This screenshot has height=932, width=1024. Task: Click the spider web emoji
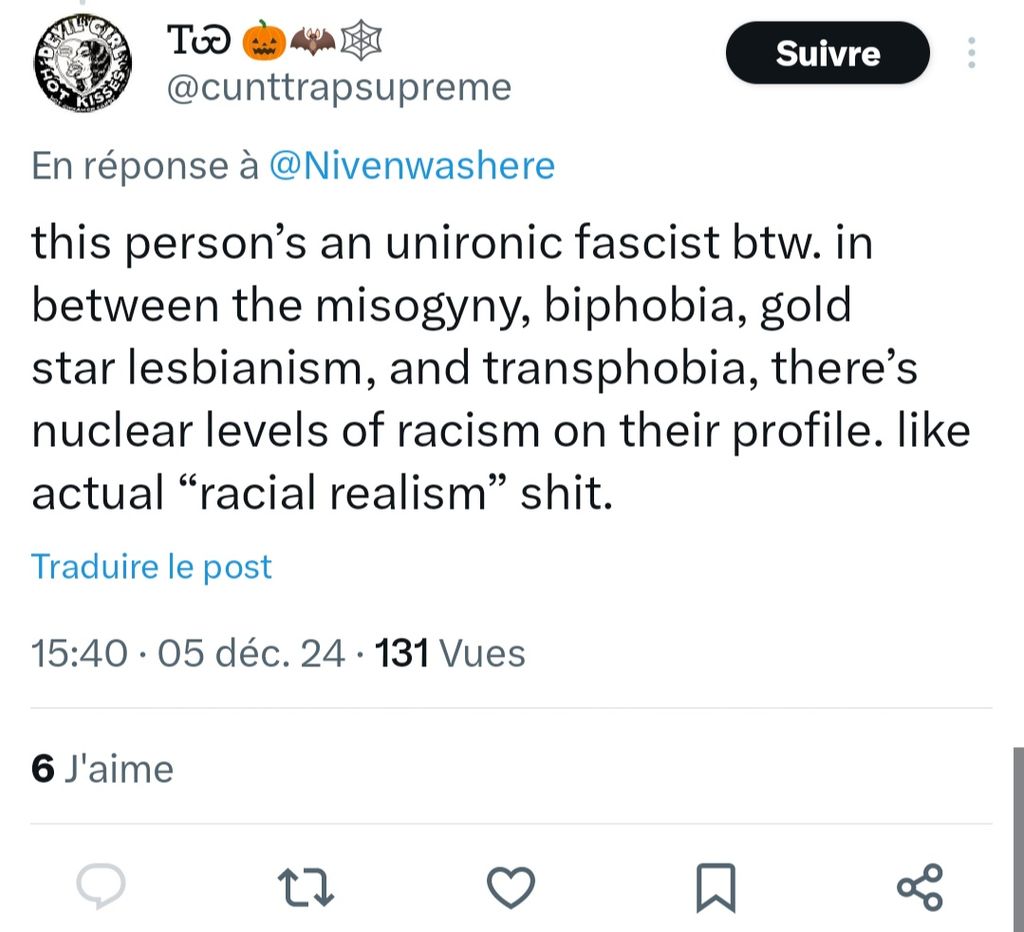click(362, 40)
